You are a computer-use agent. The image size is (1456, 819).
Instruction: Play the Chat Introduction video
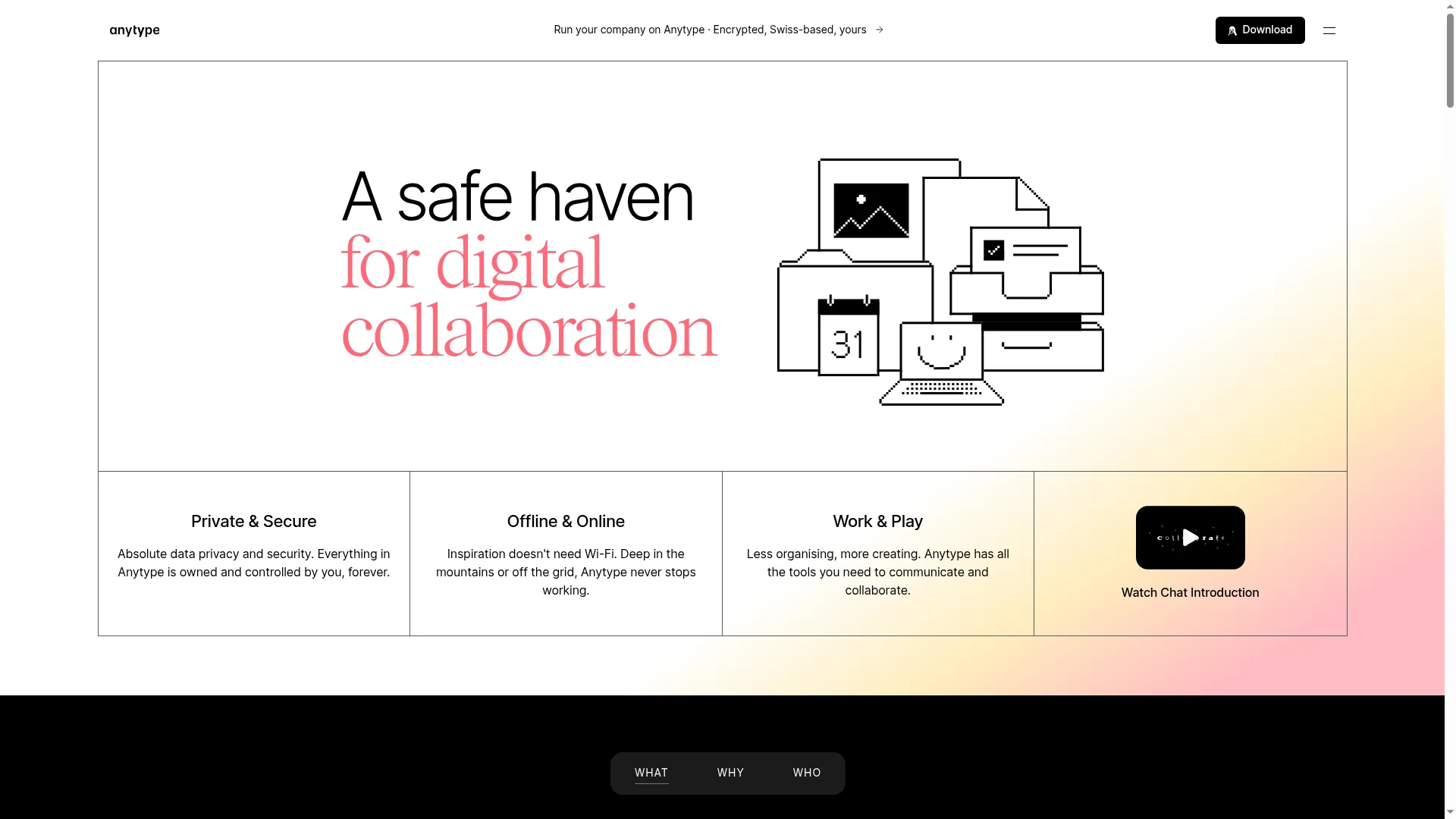(x=1191, y=538)
